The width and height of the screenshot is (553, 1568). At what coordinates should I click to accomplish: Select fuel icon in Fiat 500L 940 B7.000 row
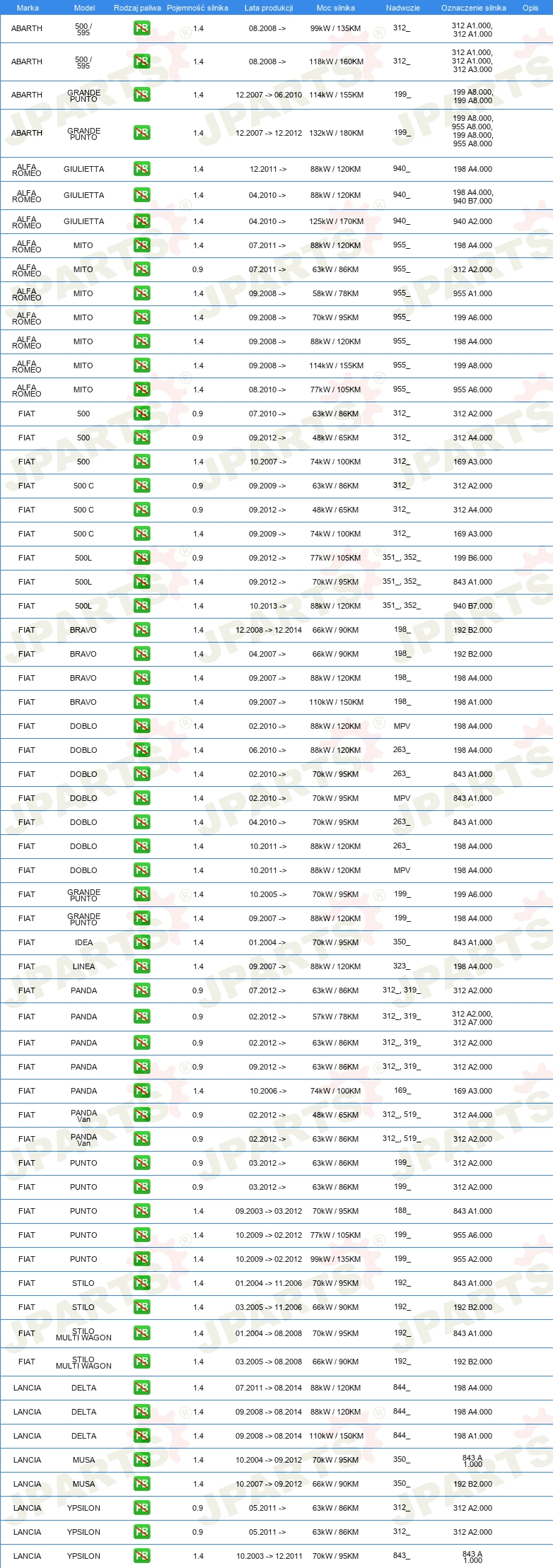pos(141,606)
